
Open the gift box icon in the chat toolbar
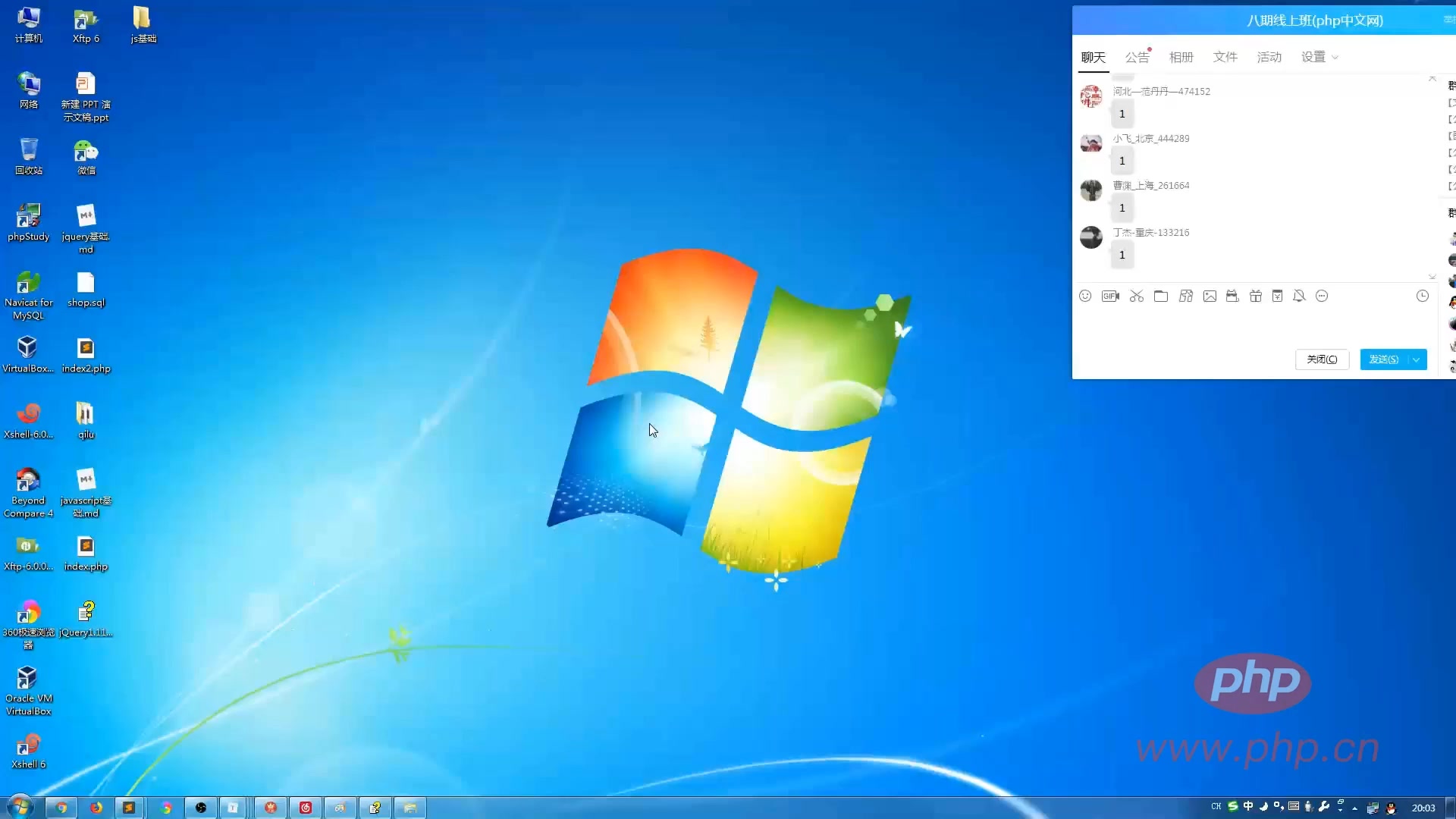(x=1256, y=296)
